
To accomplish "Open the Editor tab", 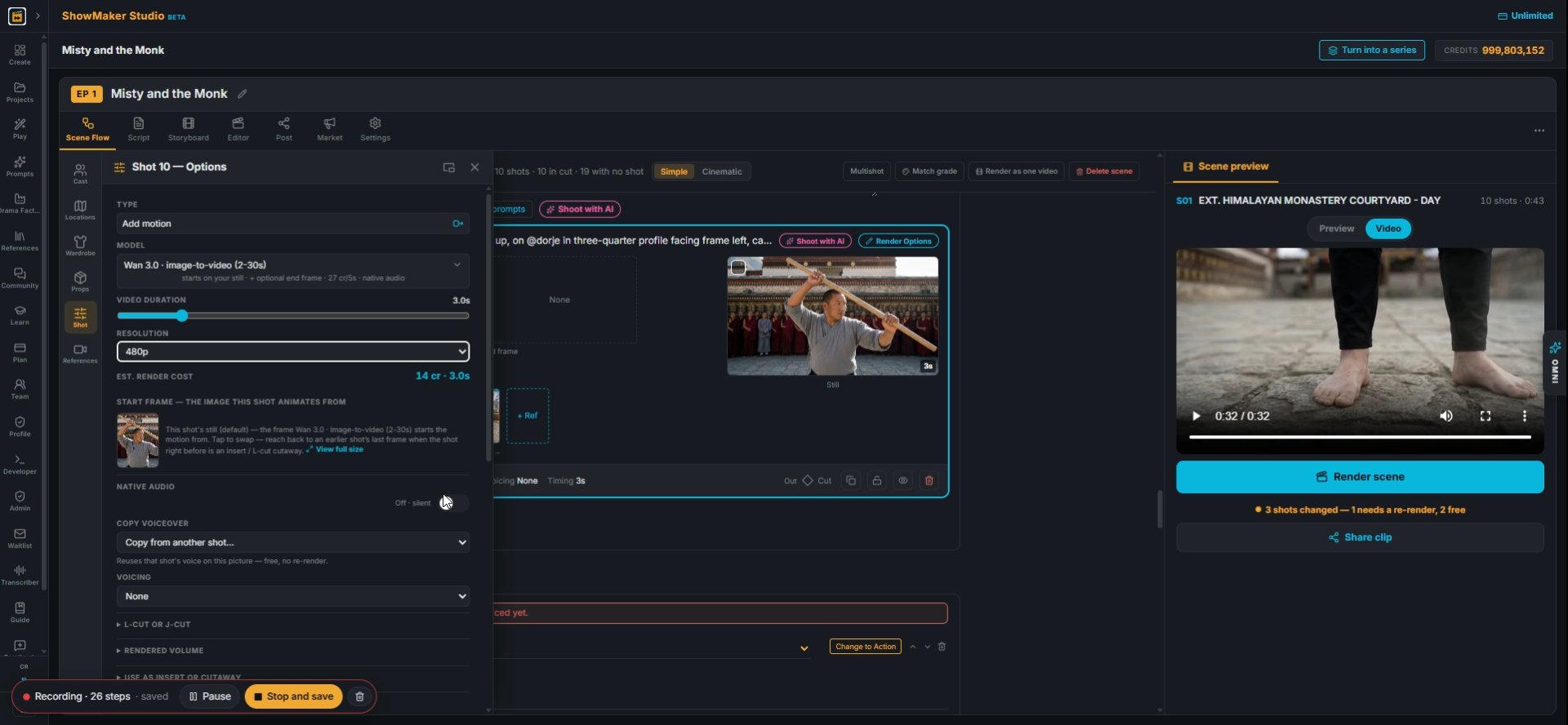I will pos(238,129).
